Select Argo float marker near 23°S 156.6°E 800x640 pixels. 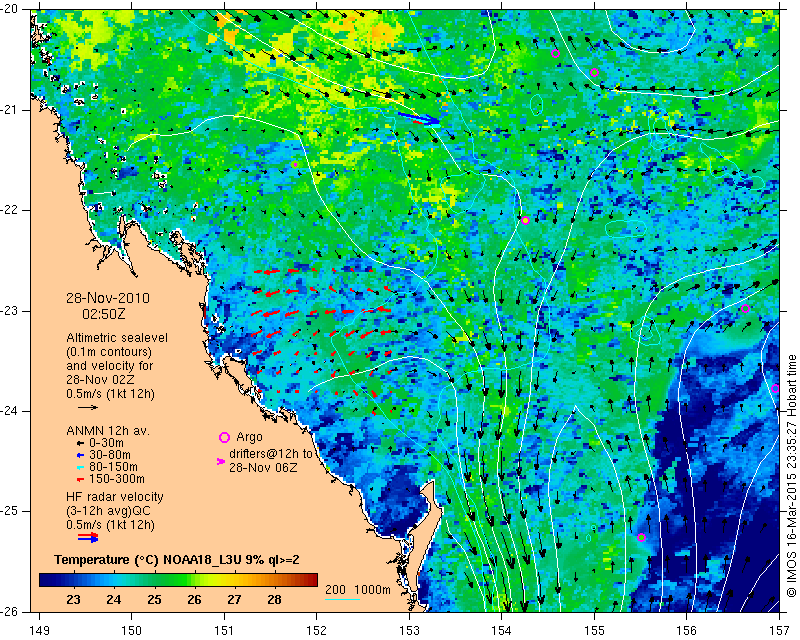click(745, 308)
